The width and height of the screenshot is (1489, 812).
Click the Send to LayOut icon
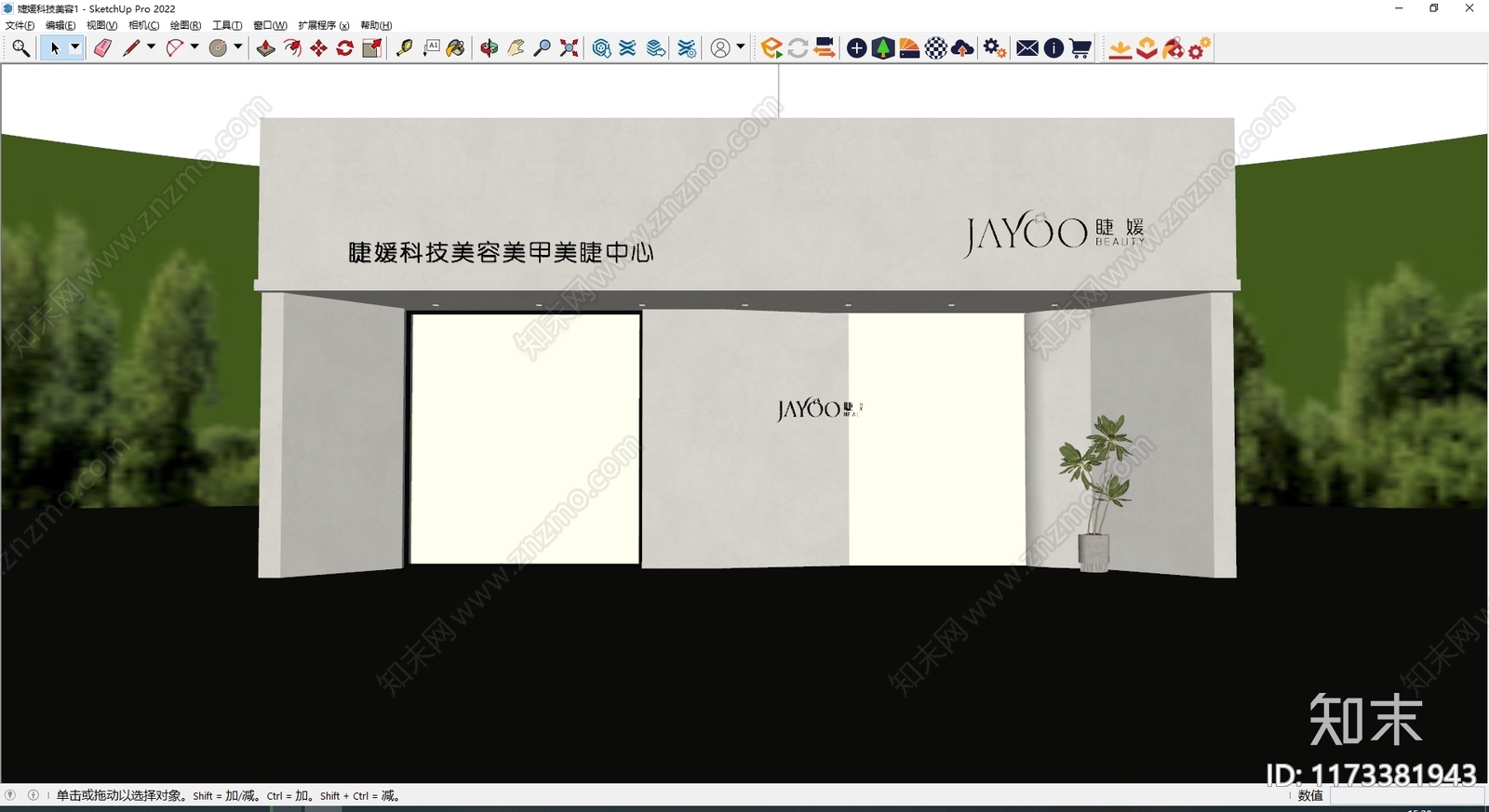click(x=656, y=48)
